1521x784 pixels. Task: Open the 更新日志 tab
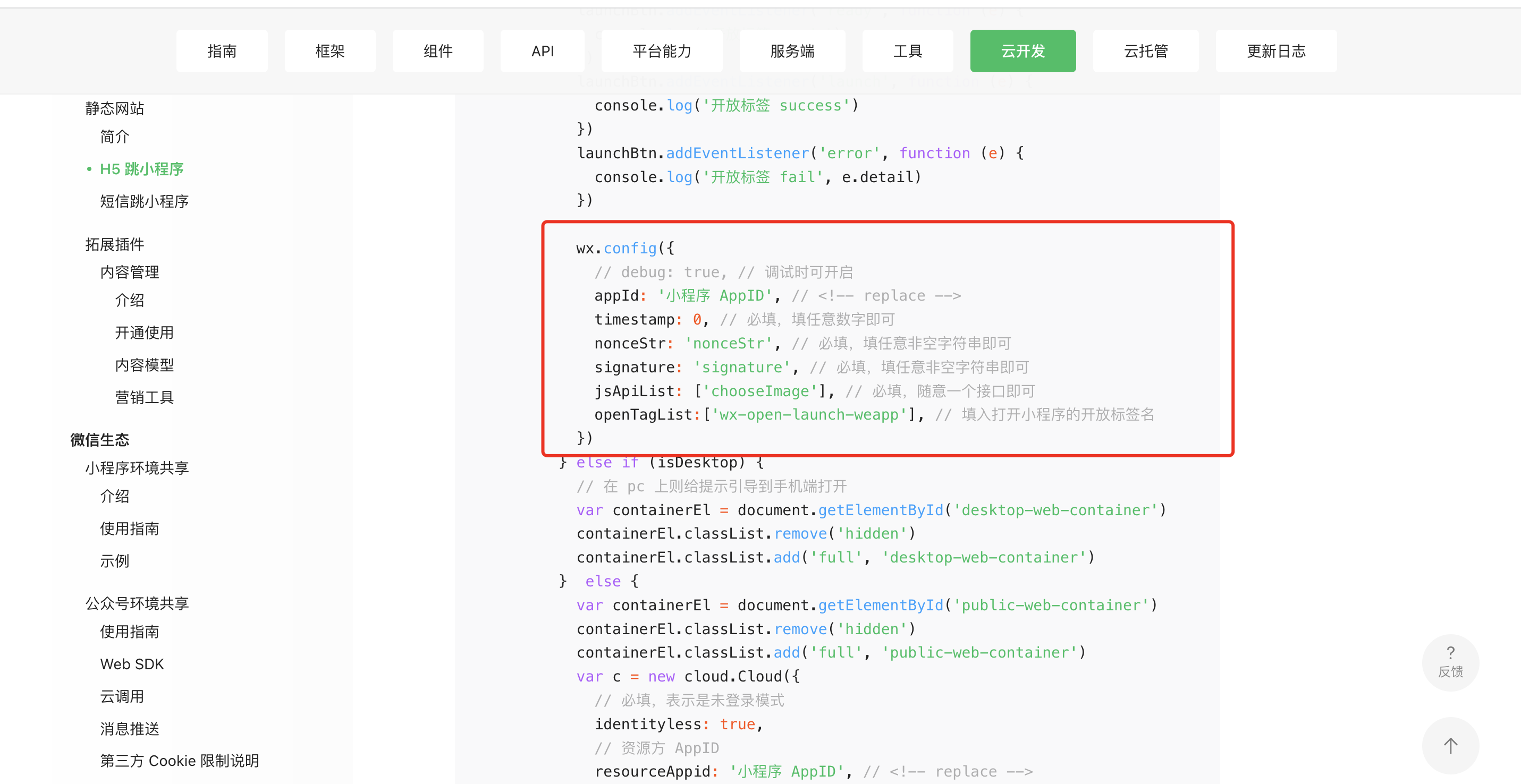1275,52
